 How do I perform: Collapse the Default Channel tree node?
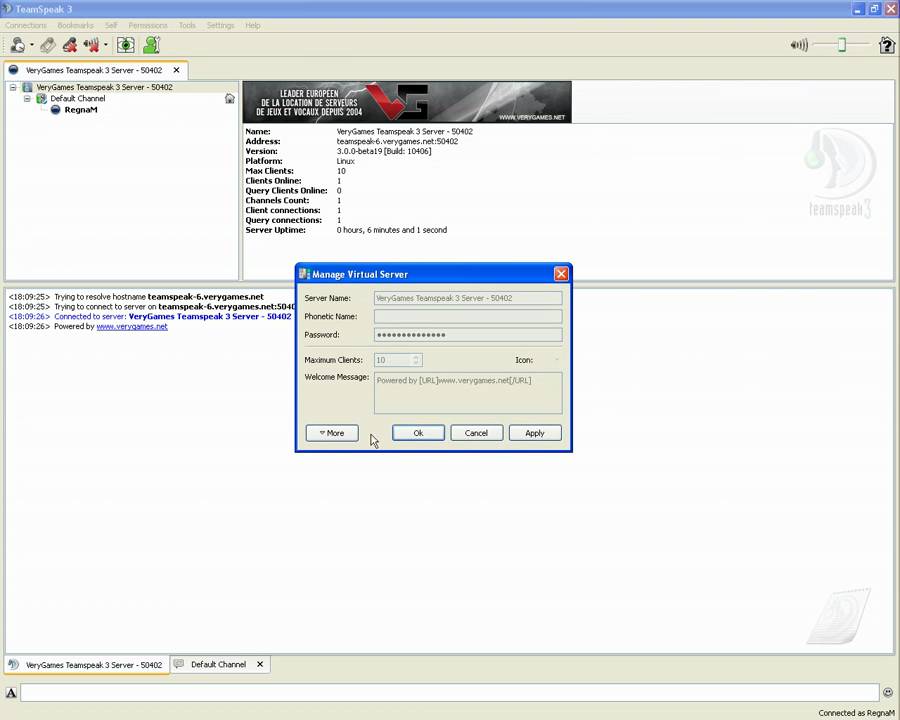(x=27, y=99)
